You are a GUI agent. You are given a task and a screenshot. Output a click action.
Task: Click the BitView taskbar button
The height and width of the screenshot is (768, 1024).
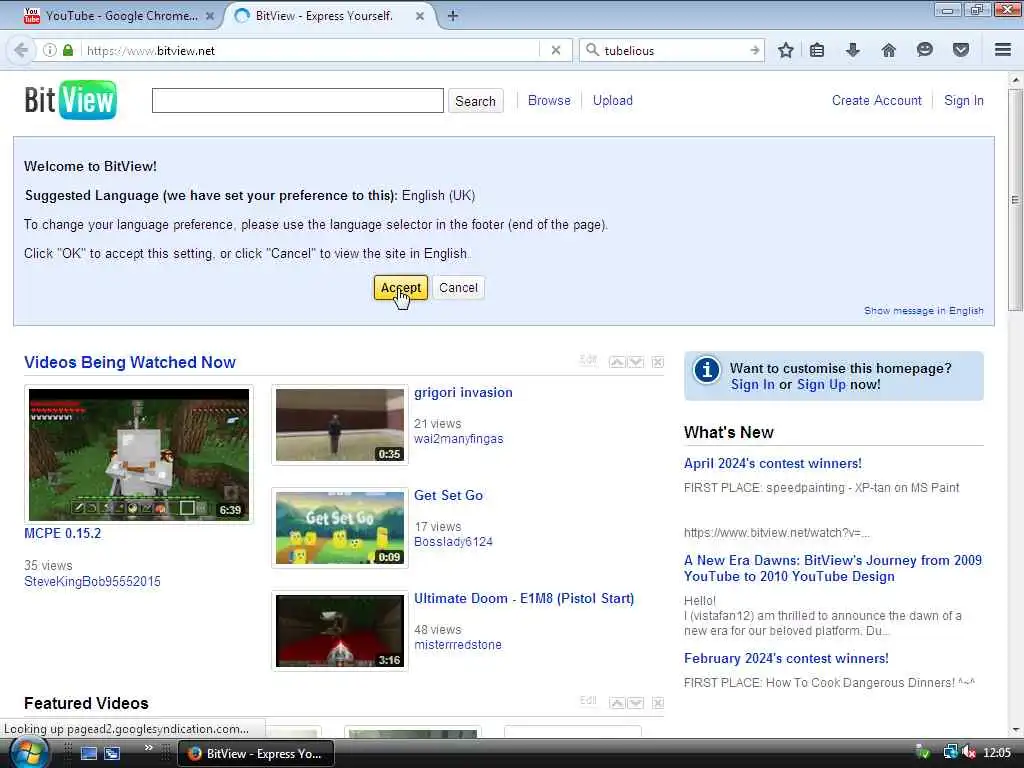pyautogui.click(x=256, y=754)
